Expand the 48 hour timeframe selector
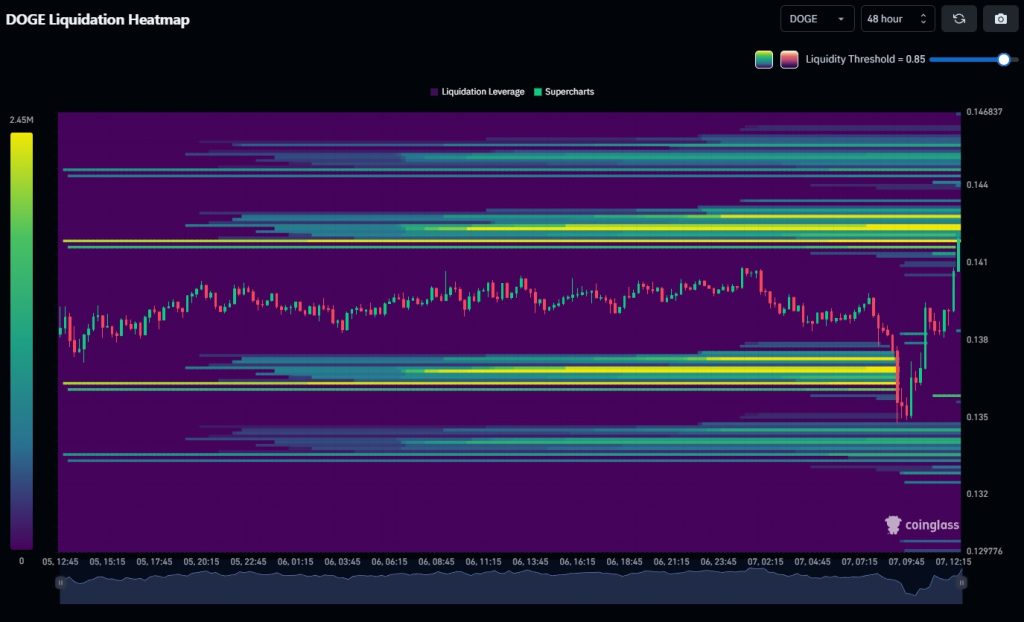This screenshot has width=1024, height=622. pyautogui.click(x=898, y=19)
